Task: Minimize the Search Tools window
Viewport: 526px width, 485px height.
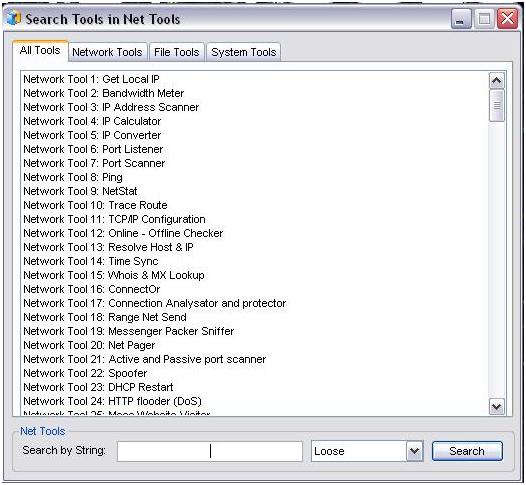Action: point(461,19)
